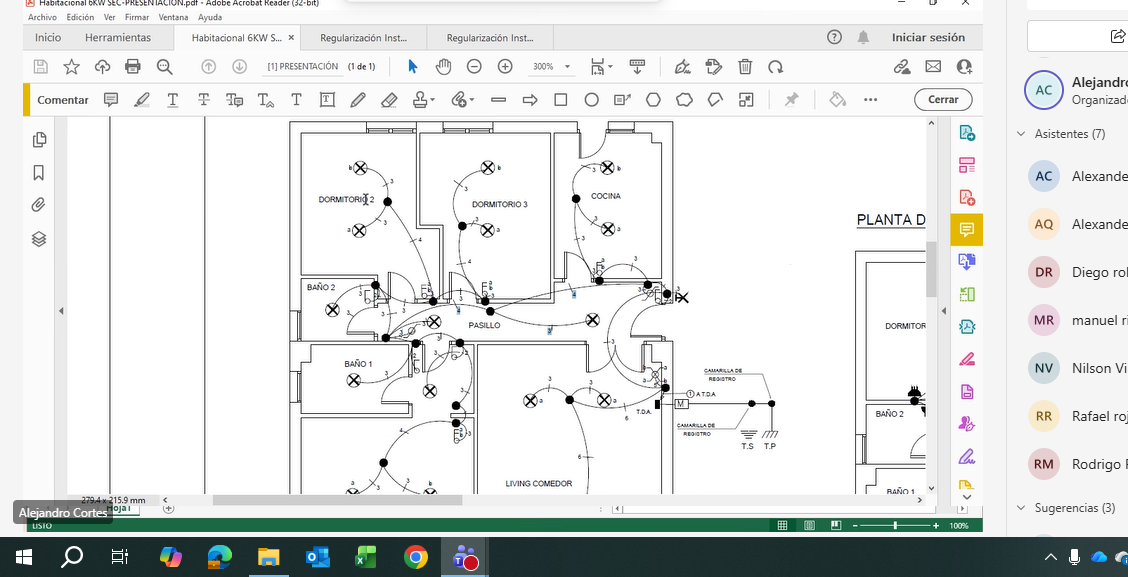Add a sticky note comment

coord(111,100)
